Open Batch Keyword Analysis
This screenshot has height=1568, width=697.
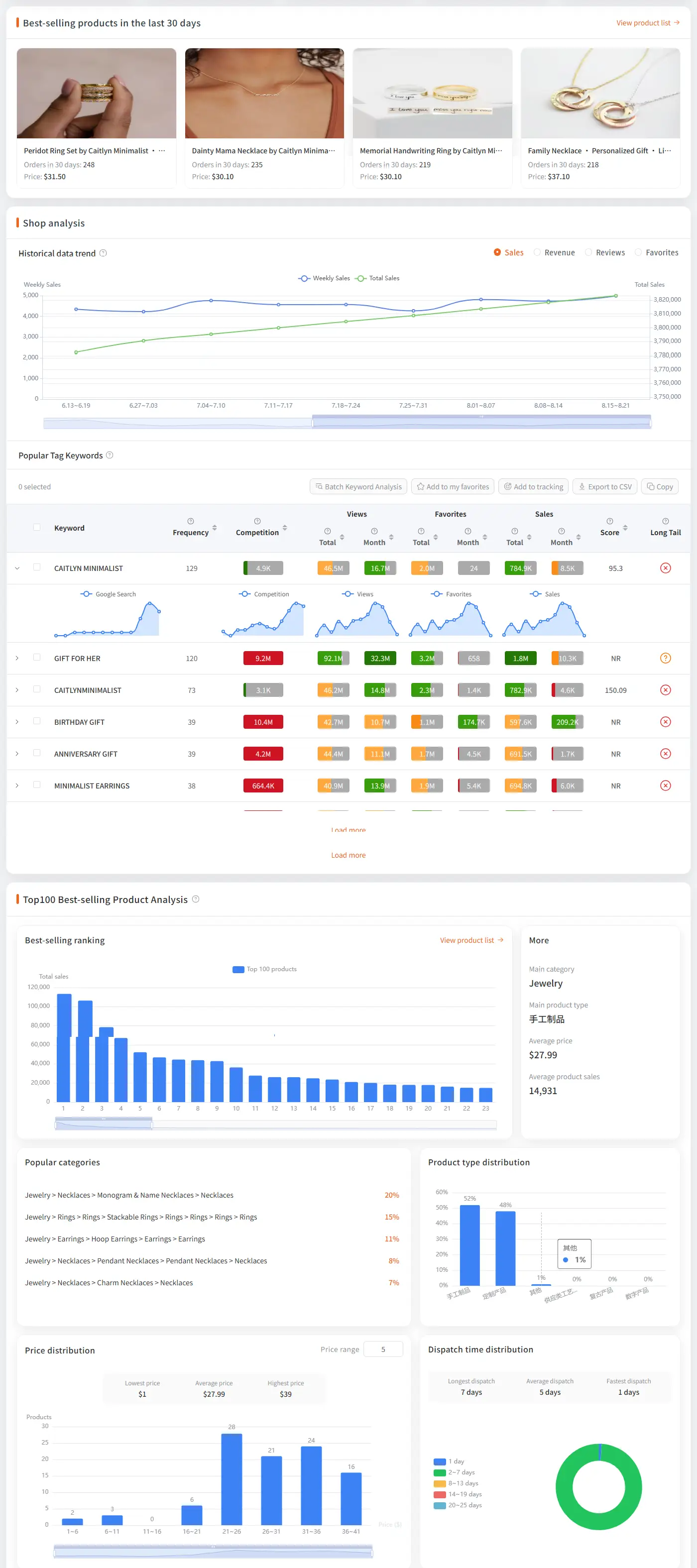click(x=358, y=486)
